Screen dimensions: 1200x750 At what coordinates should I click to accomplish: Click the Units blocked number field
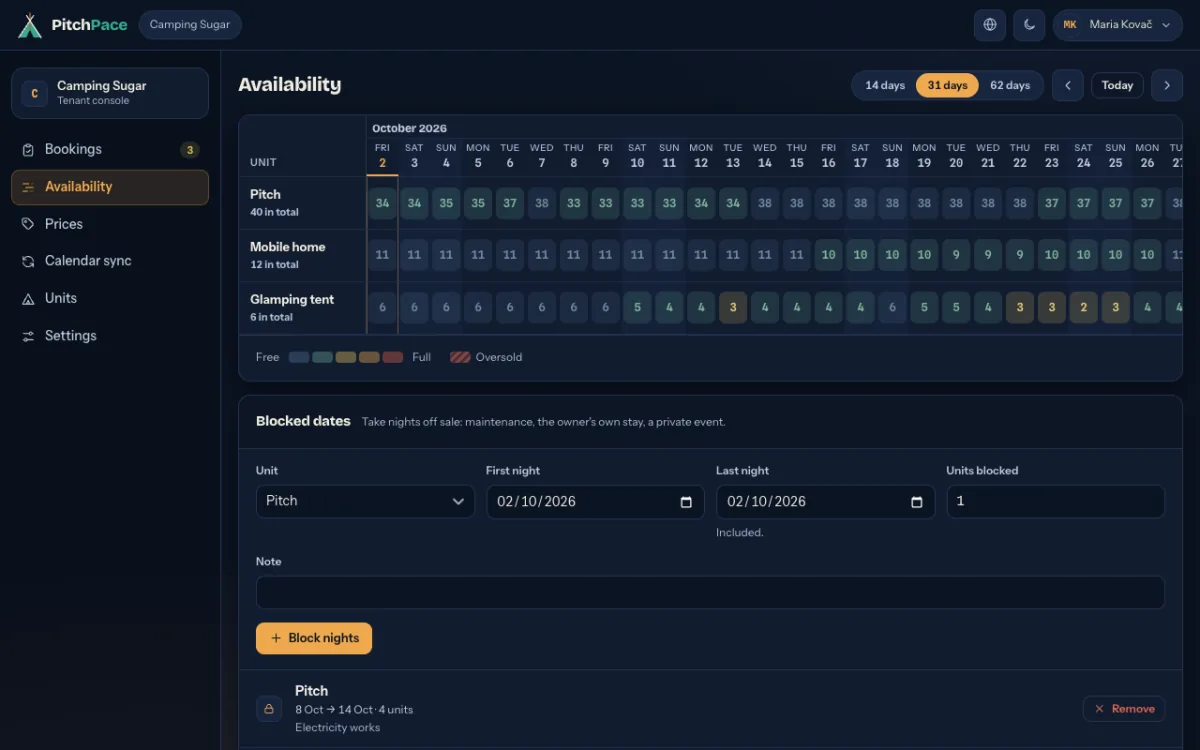point(1055,501)
